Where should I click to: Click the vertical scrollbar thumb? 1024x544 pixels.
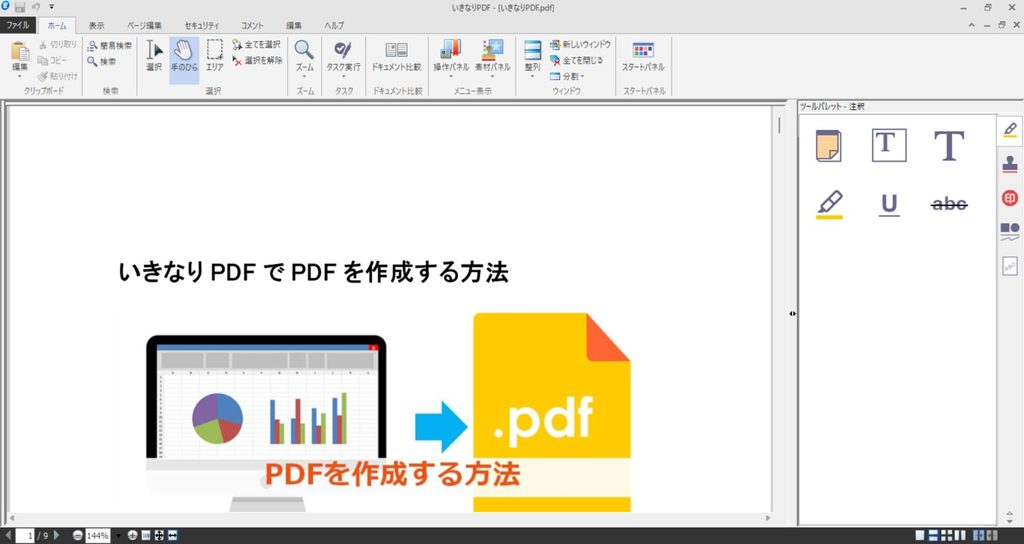(778, 125)
